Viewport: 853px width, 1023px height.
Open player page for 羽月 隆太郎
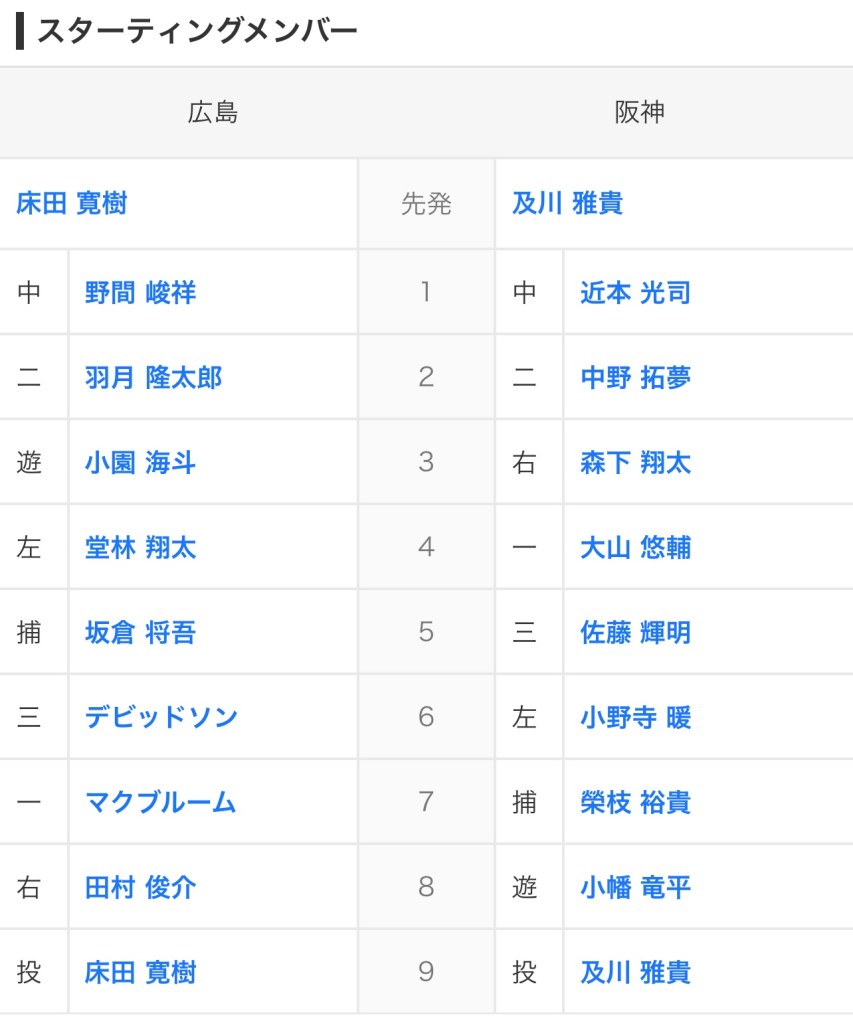coord(153,378)
